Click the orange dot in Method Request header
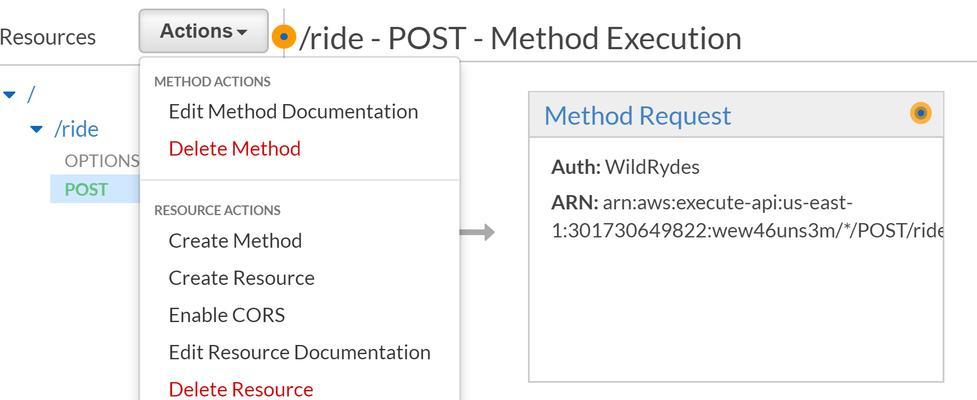Screen dimensions: 977x400 click(x=920, y=113)
